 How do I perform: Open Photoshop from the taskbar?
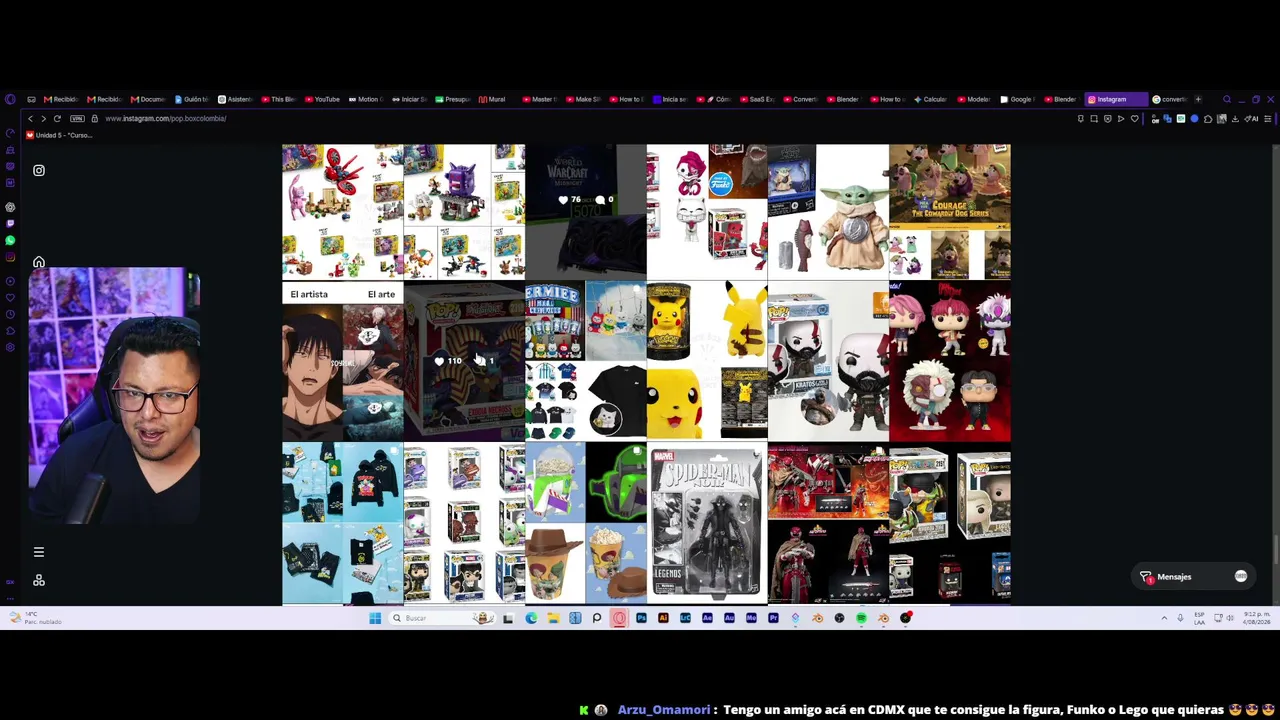[641, 618]
